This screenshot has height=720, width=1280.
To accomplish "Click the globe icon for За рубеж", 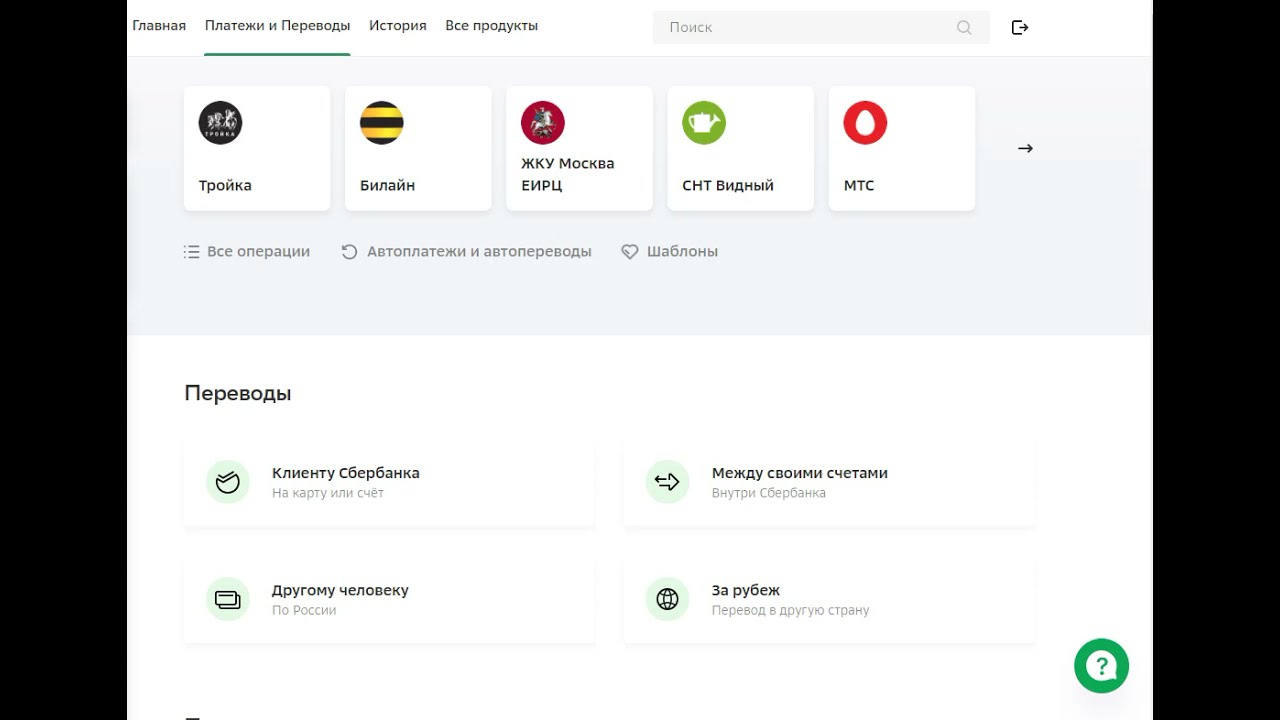I will click(667, 599).
